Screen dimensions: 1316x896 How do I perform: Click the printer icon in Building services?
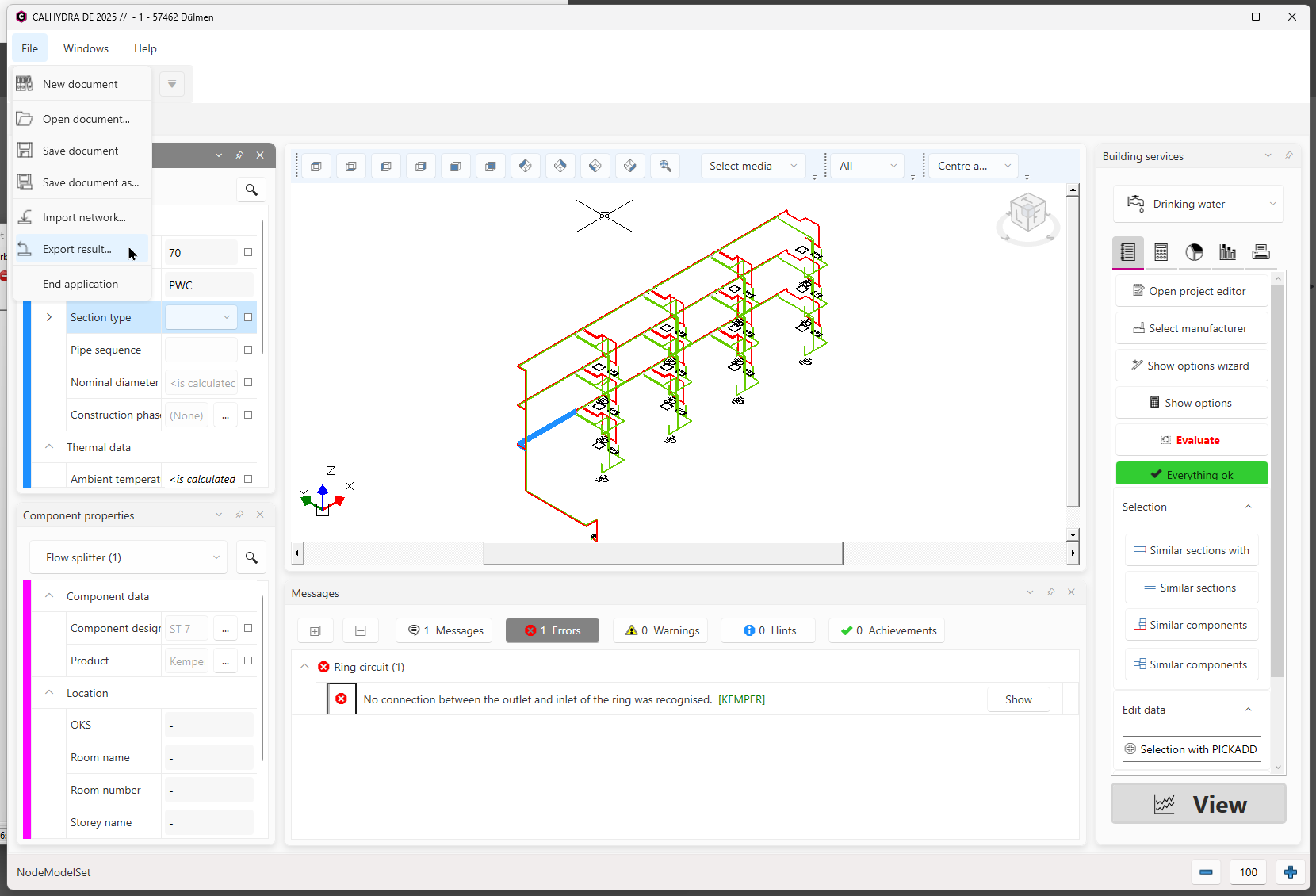click(1261, 252)
